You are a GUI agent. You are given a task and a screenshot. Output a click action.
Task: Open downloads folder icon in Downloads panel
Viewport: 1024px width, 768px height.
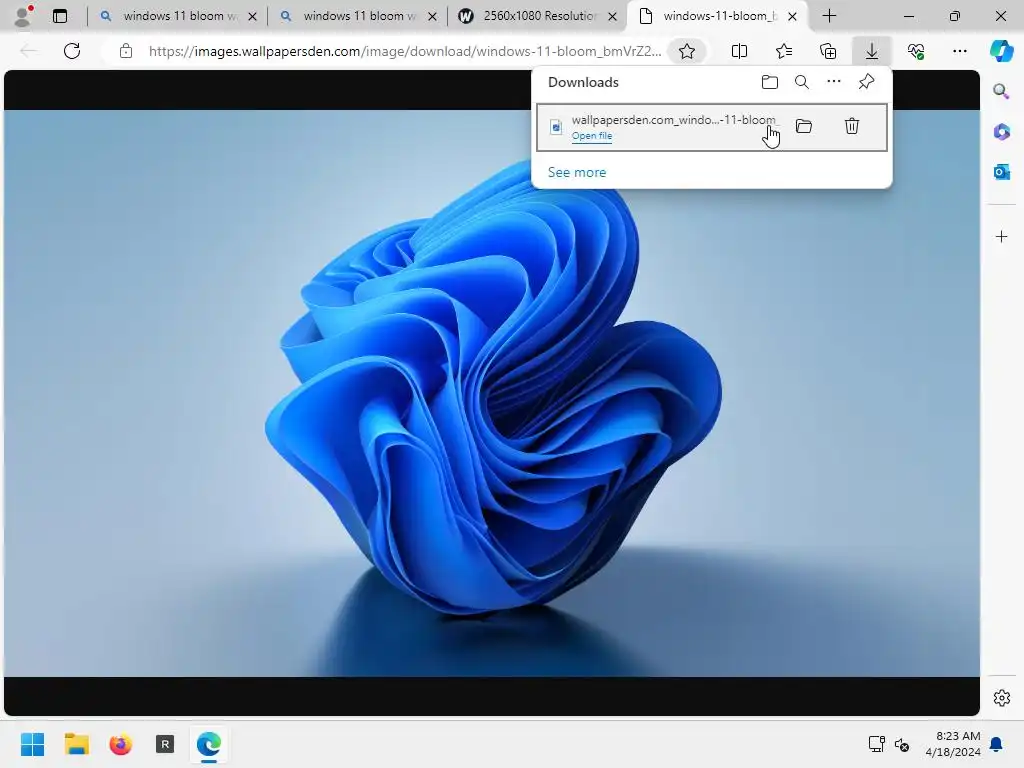point(770,82)
